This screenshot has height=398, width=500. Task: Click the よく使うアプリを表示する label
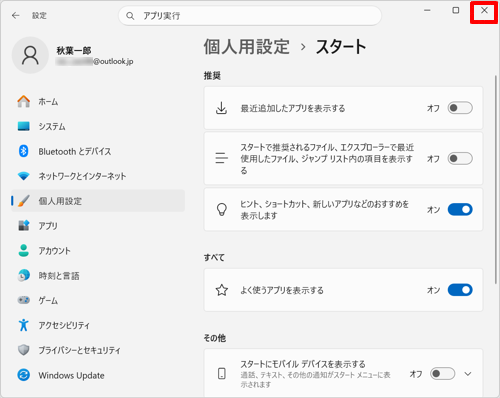(282, 290)
